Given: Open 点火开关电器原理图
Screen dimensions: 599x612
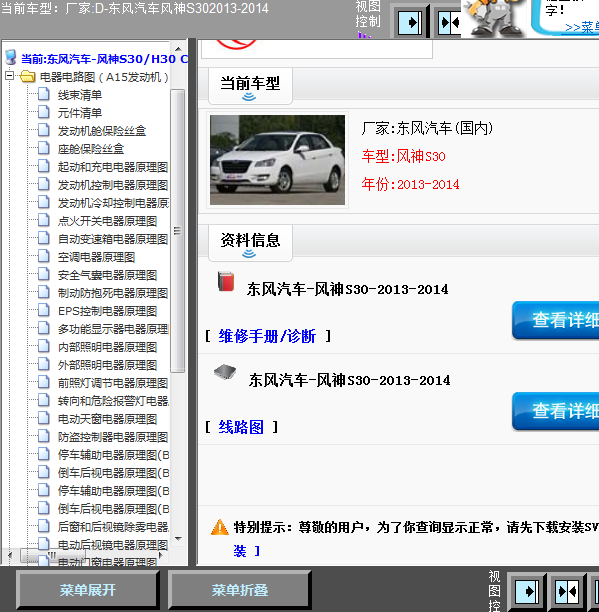Looking at the screenshot, I should (107, 221).
